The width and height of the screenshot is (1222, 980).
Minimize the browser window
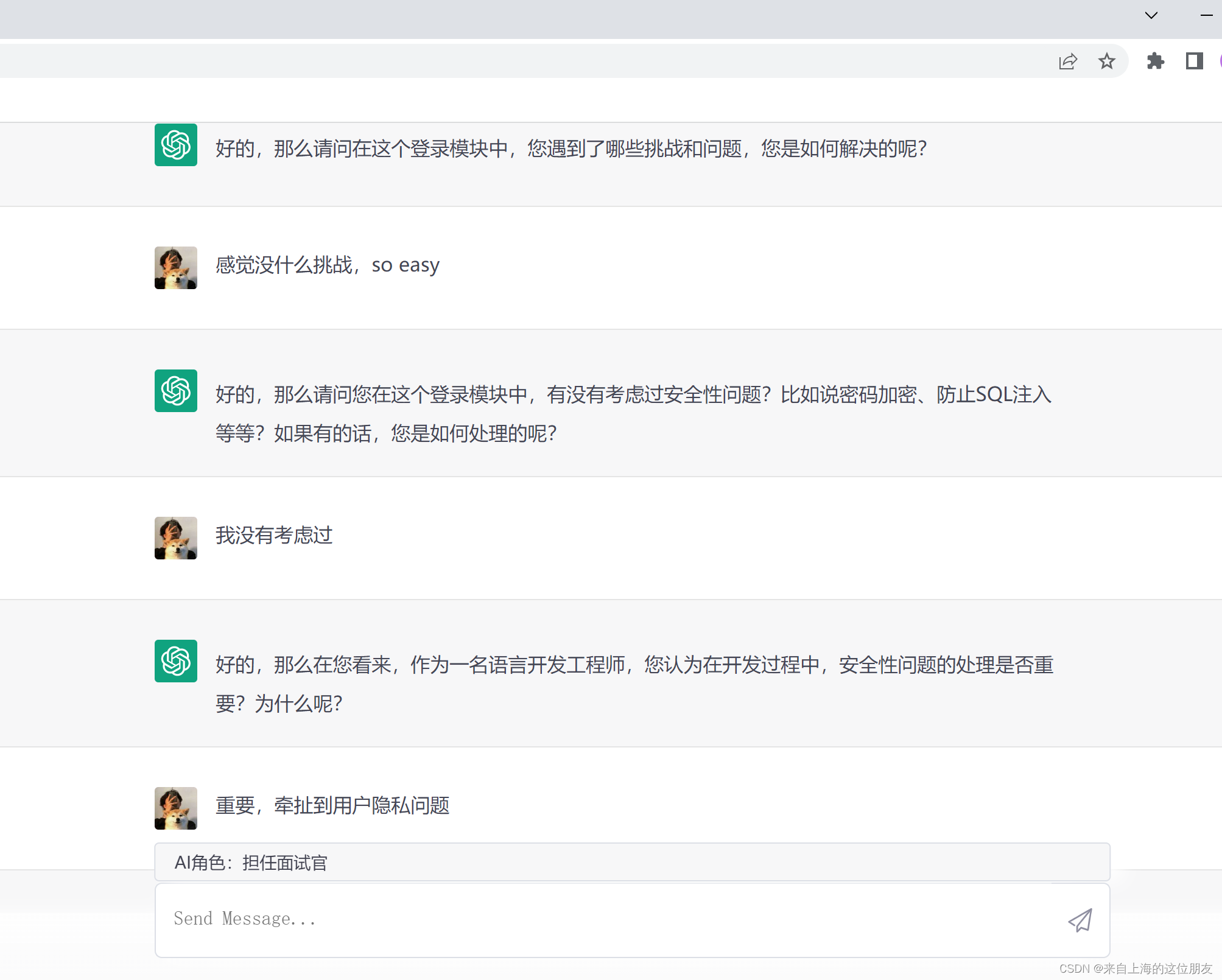(1206, 16)
